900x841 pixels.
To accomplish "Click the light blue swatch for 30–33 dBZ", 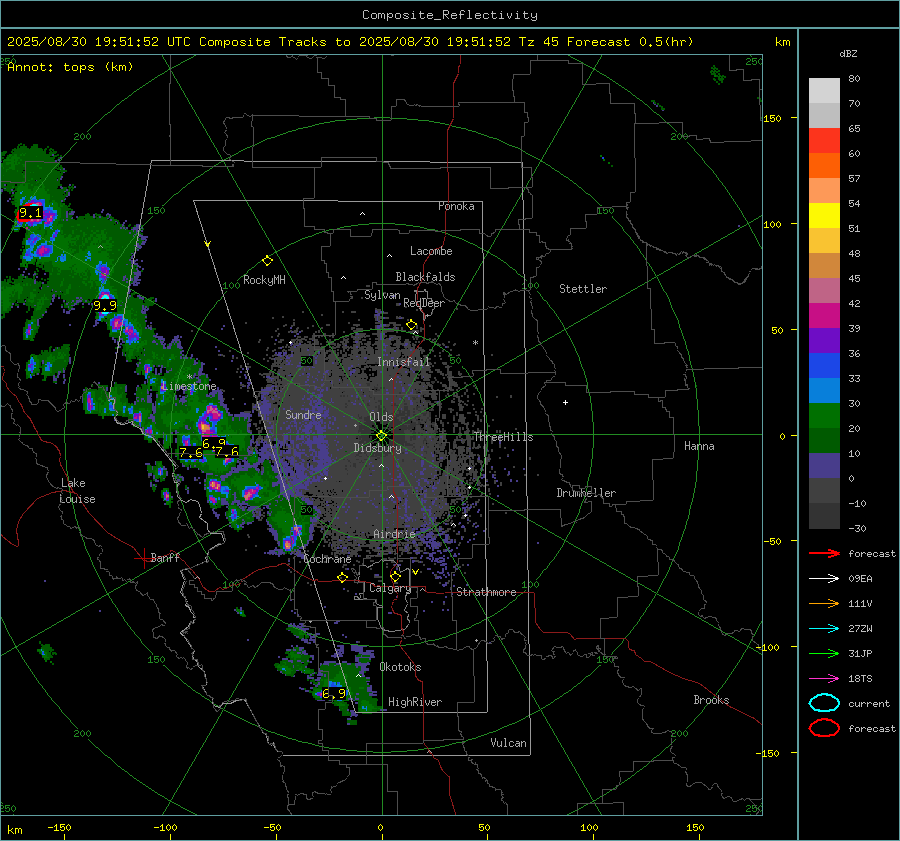I will point(824,391).
